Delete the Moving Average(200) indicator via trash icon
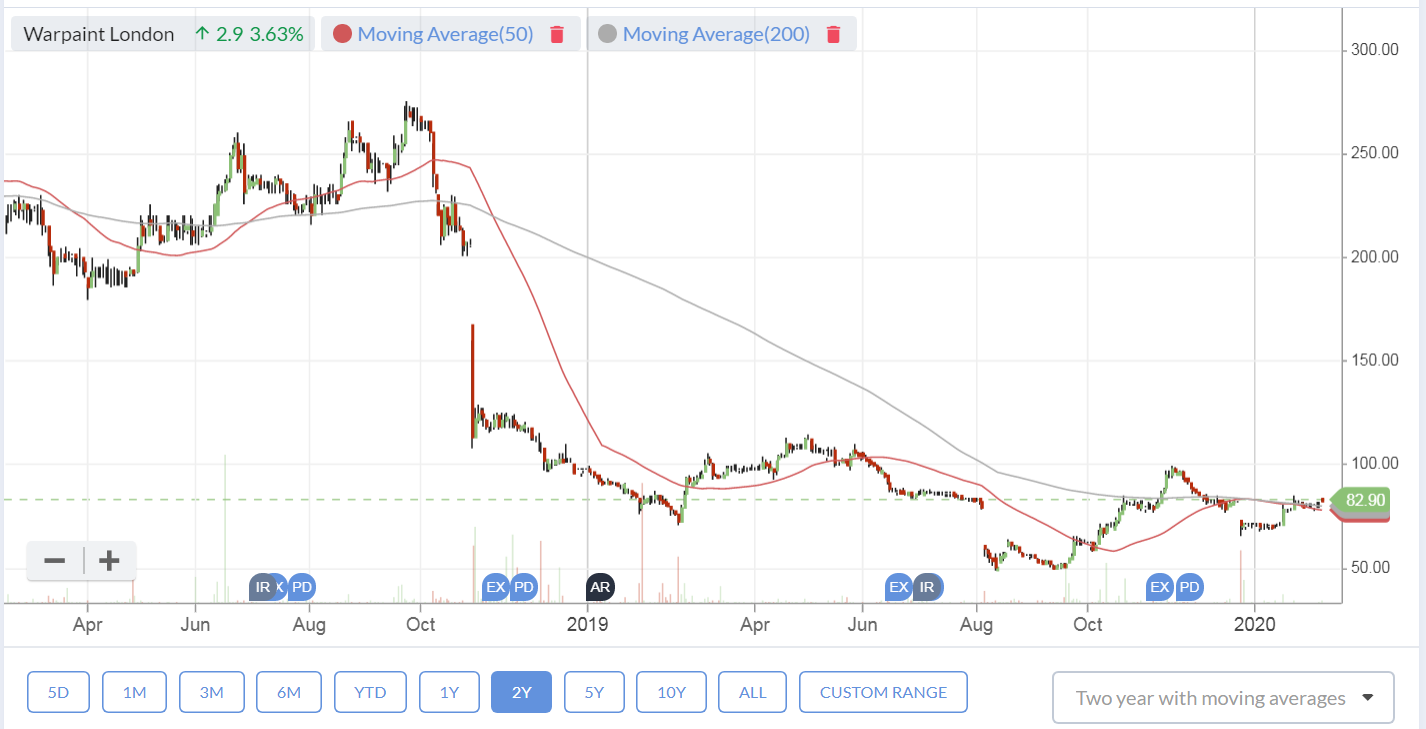 click(x=832, y=35)
